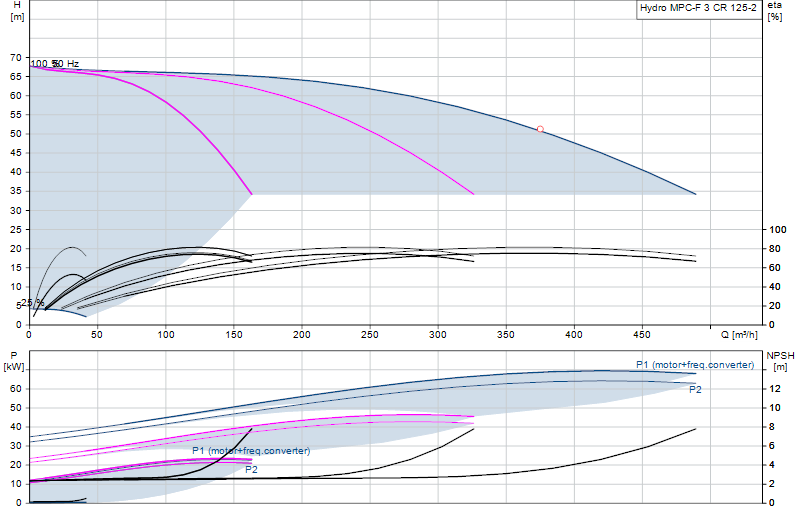The width and height of the screenshot is (800, 520).
Task: Click the 25 % curve label
Action: [x=32, y=303]
